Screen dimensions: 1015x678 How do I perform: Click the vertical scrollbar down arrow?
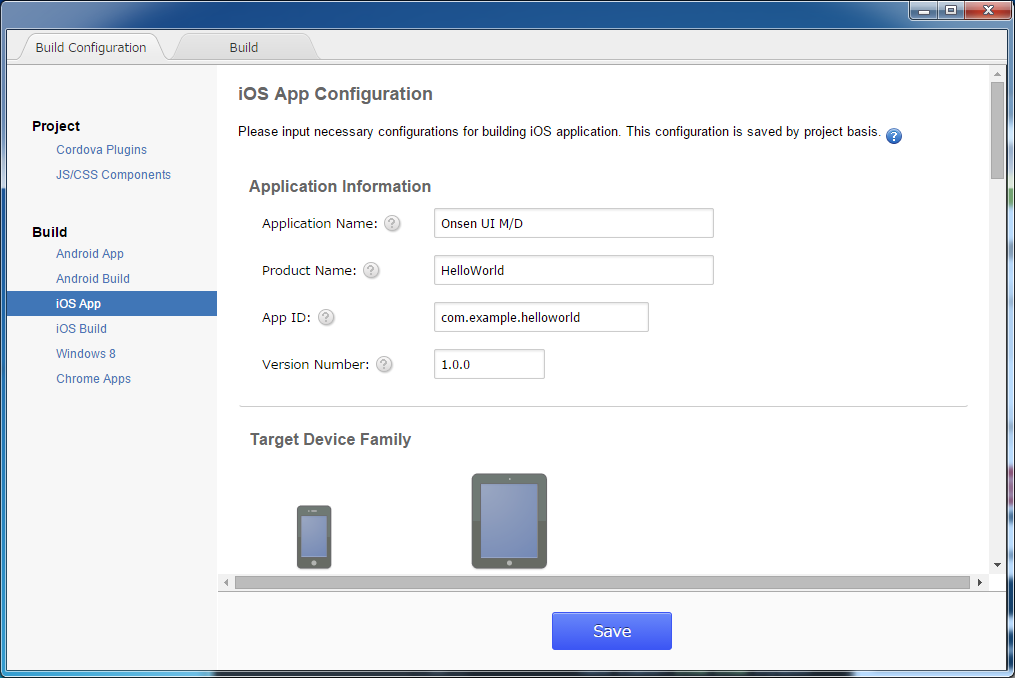pos(997,565)
